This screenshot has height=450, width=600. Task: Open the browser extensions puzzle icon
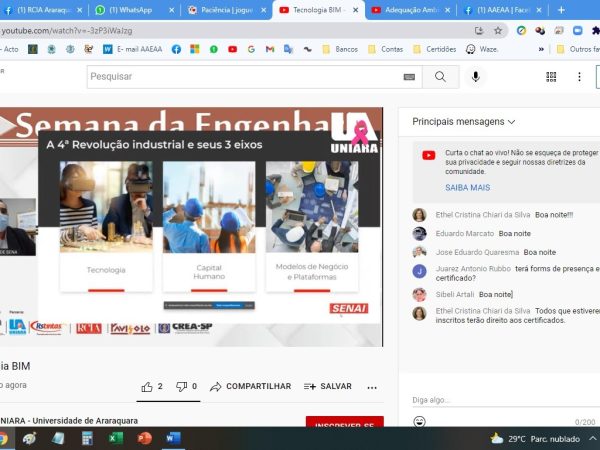[595, 31]
